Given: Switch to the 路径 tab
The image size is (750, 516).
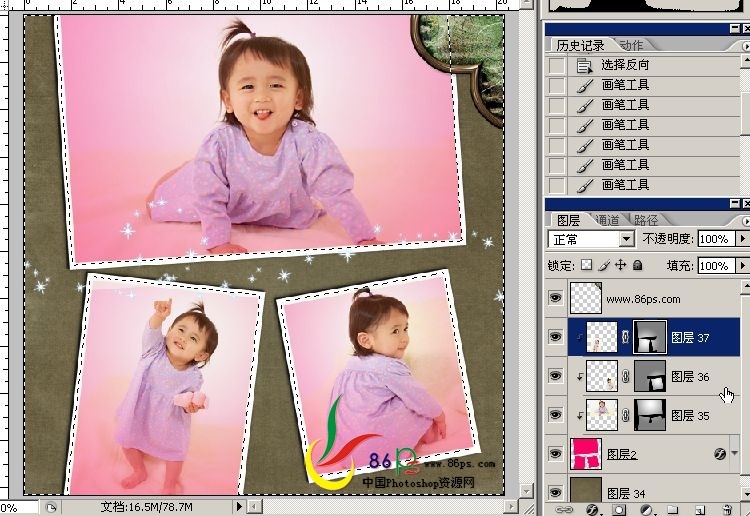Looking at the screenshot, I should pyautogui.click(x=646, y=220).
